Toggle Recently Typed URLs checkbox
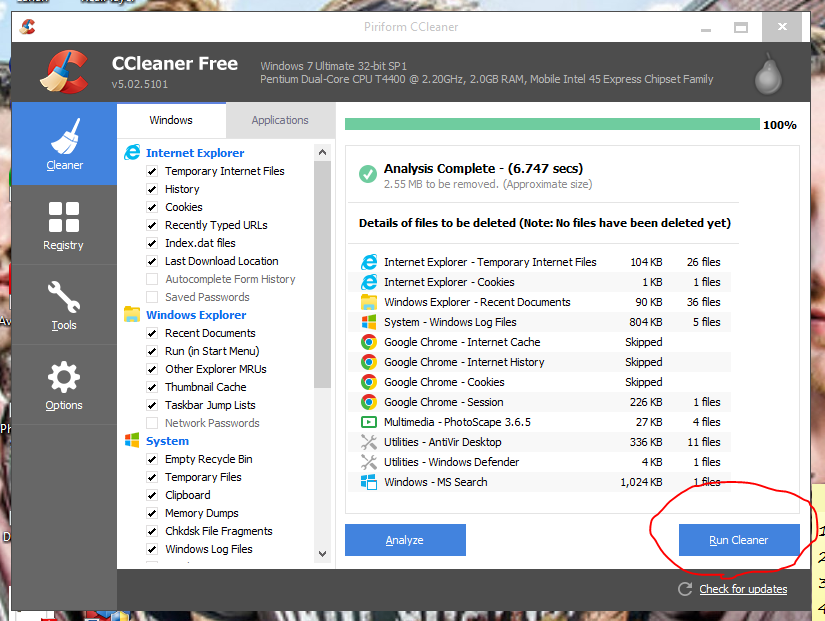 click(x=152, y=225)
